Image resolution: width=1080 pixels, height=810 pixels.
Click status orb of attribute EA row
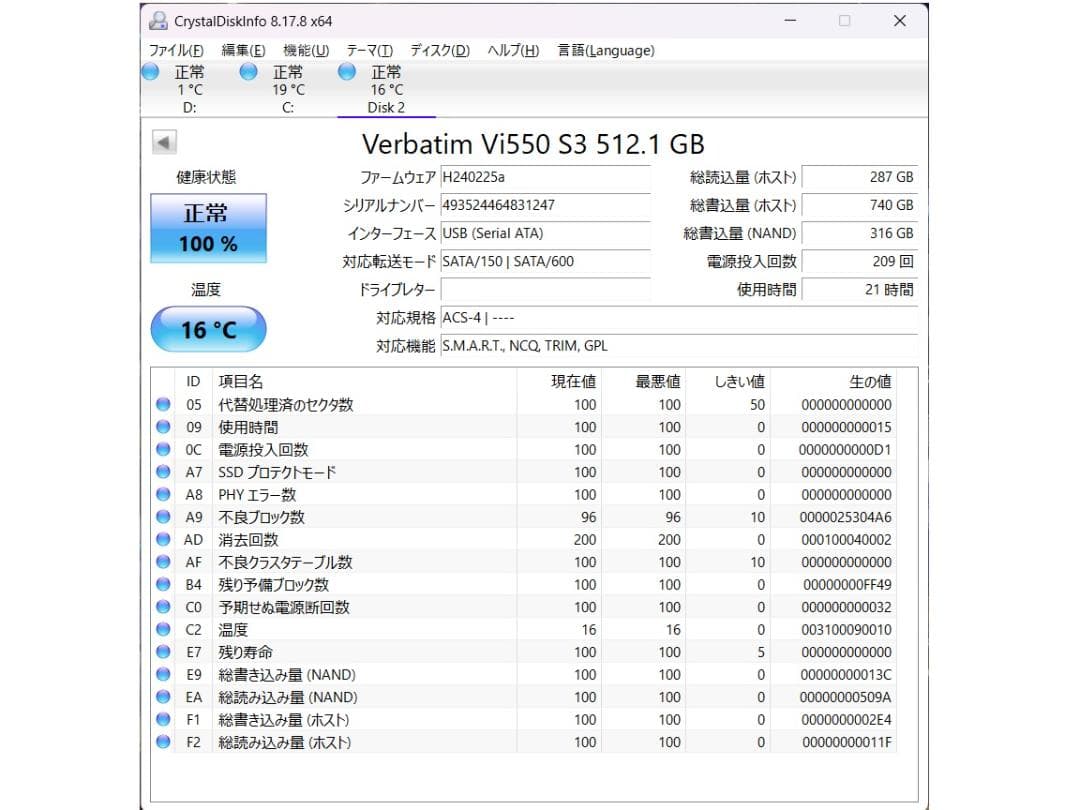(x=163, y=697)
